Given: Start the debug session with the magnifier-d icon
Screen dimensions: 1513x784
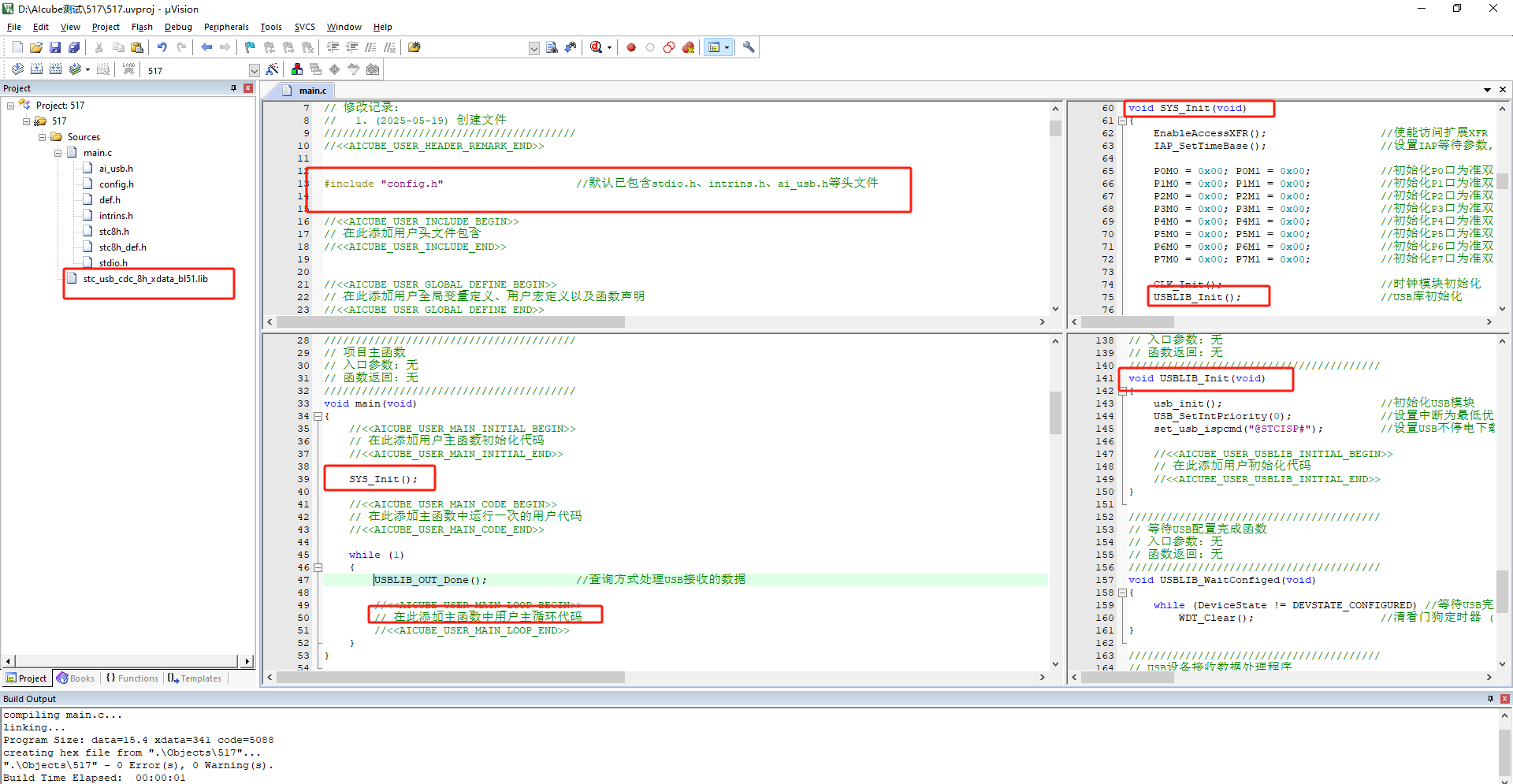Looking at the screenshot, I should 597,47.
